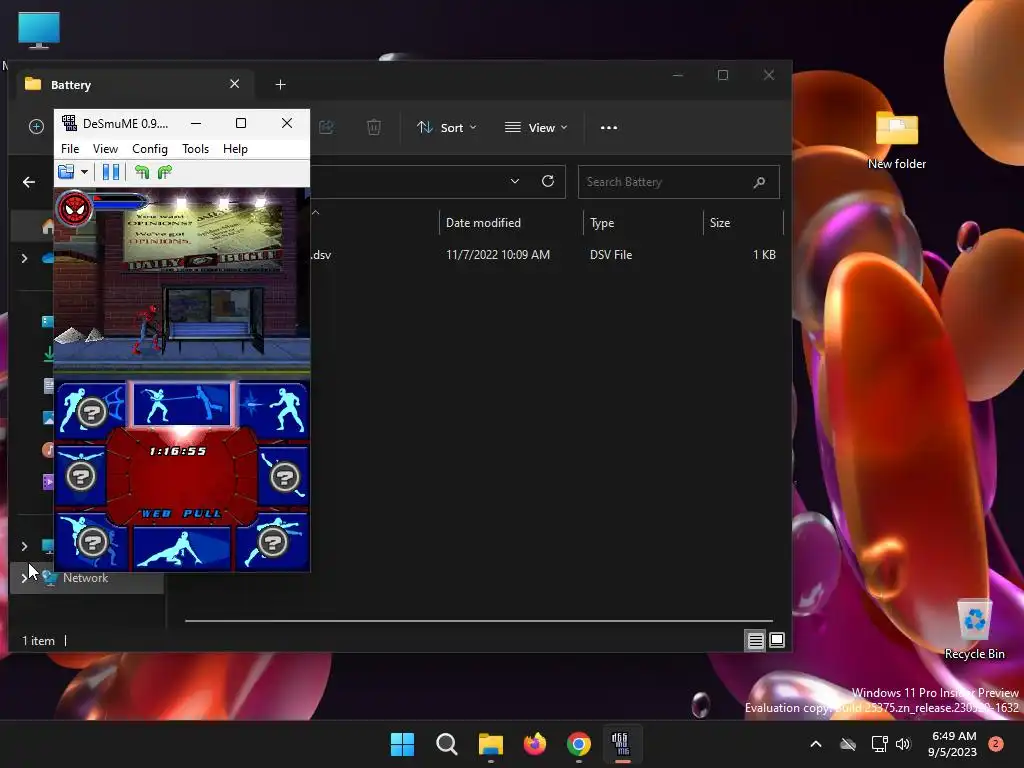Rotate display clockwise with the right green arrow

(165, 172)
